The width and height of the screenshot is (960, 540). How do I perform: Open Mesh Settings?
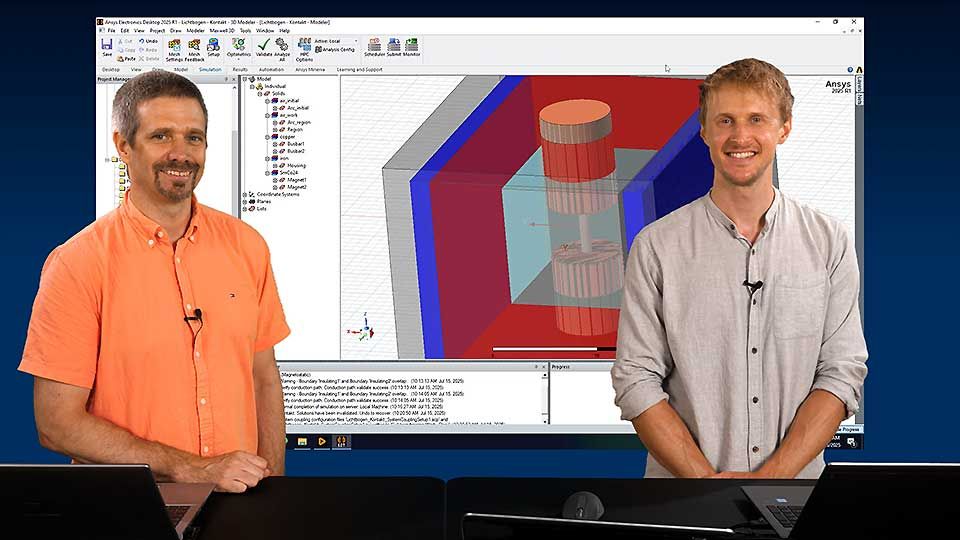pos(174,50)
